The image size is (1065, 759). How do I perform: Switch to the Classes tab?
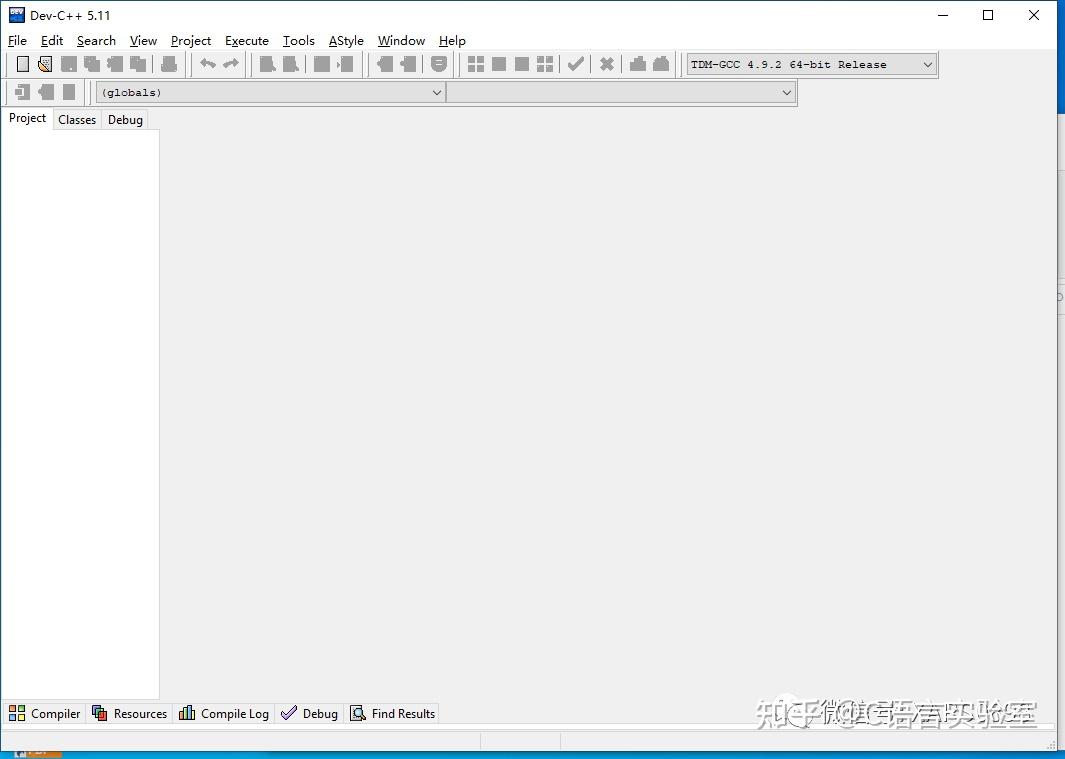(77, 119)
